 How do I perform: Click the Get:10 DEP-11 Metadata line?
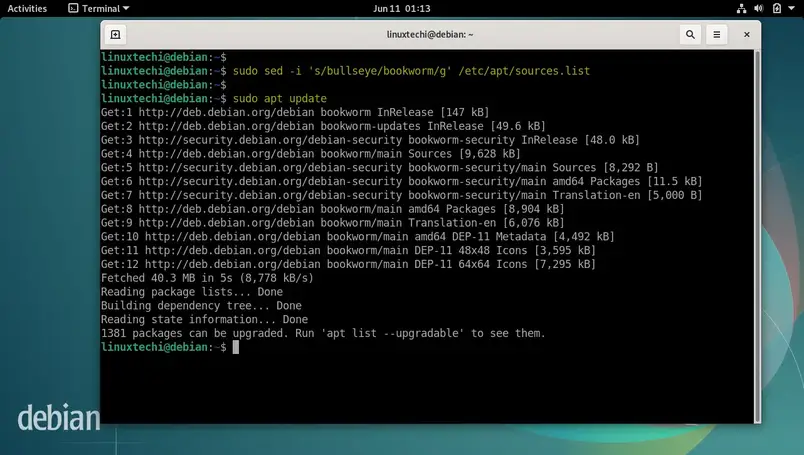coord(357,237)
